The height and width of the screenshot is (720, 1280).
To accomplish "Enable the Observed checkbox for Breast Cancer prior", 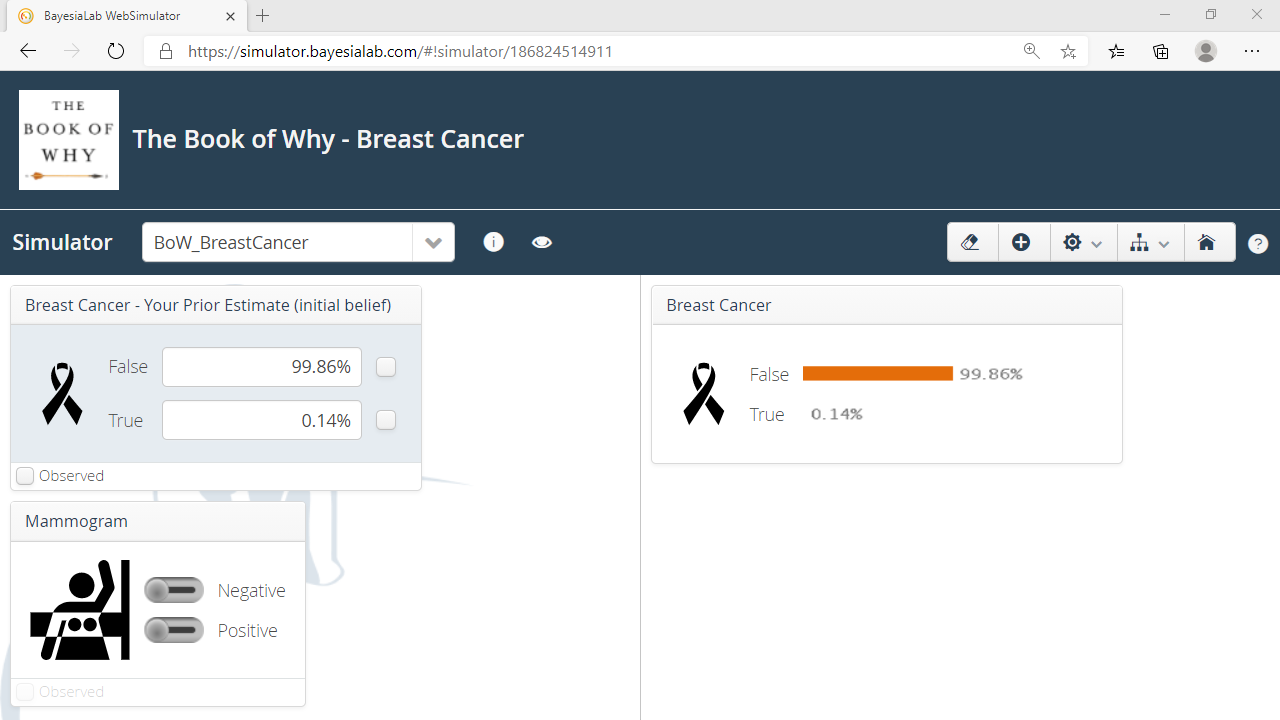I will coord(25,476).
